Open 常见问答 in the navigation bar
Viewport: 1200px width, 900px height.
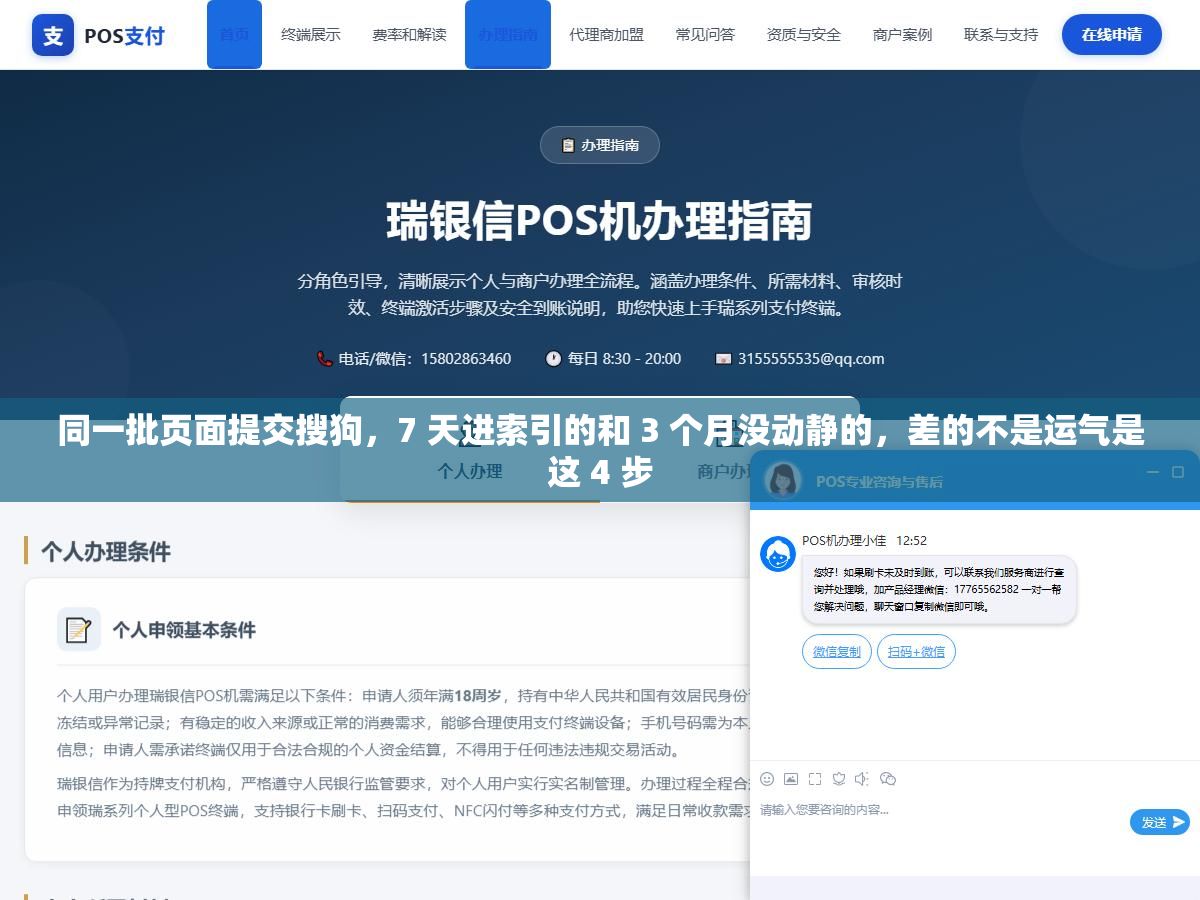click(x=705, y=34)
